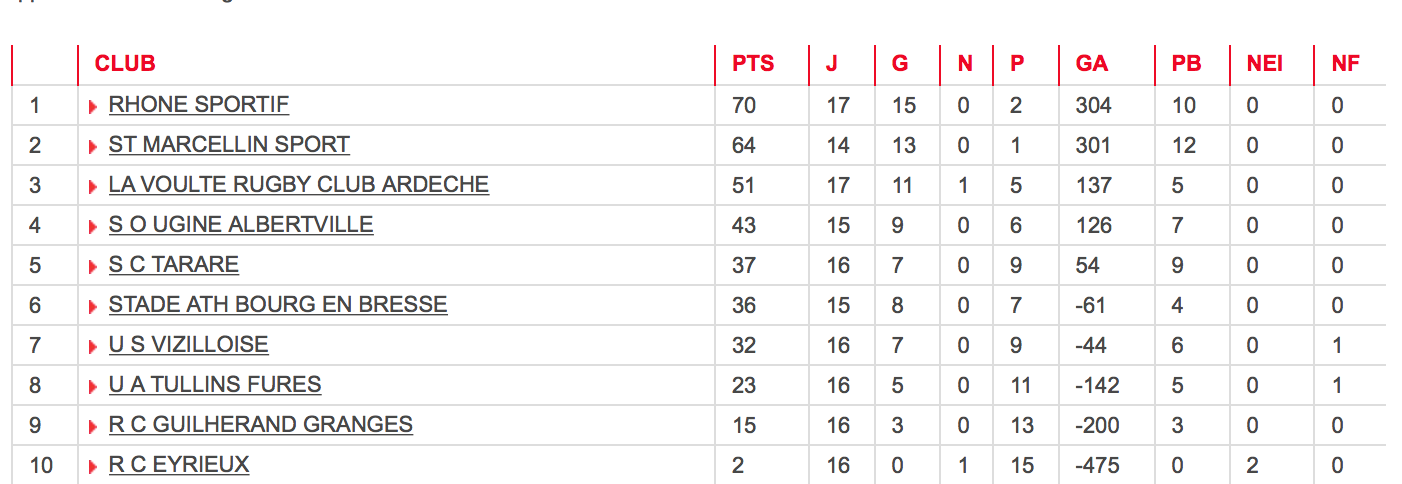Click the red arrow beside RHONE SPORTIF

[x=93, y=107]
